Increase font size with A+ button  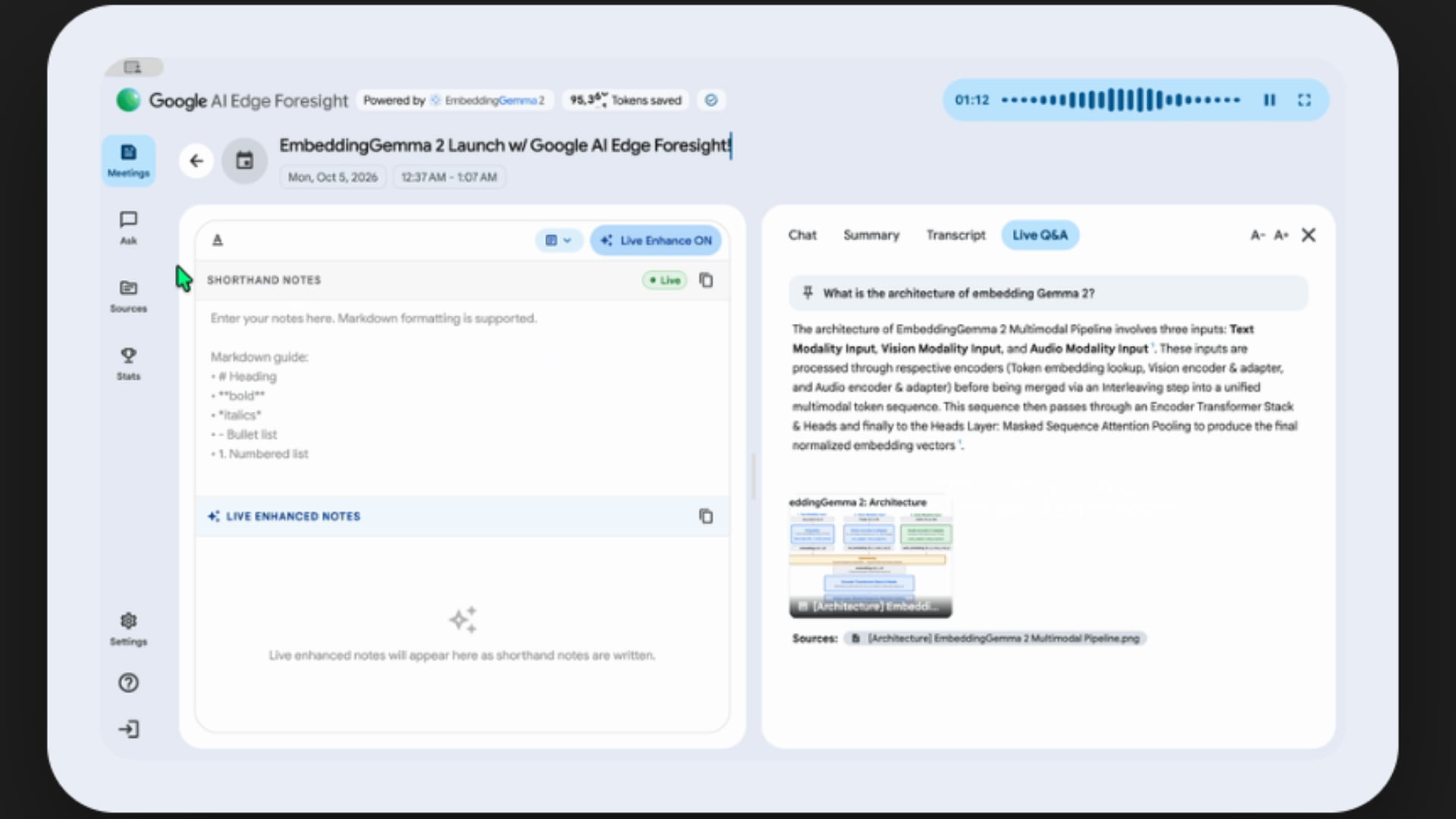point(1281,235)
